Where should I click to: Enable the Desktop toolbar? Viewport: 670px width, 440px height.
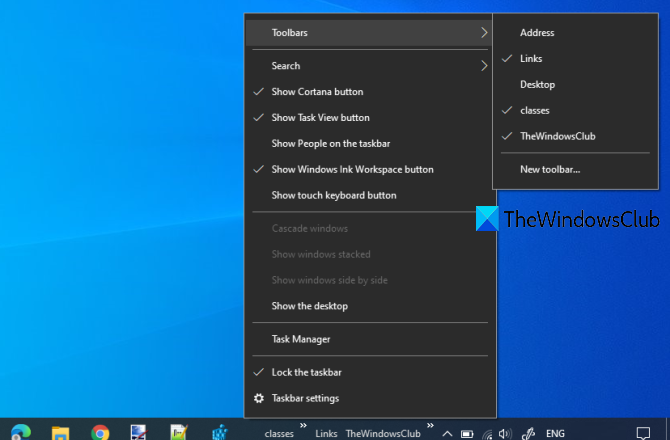click(575, 85)
